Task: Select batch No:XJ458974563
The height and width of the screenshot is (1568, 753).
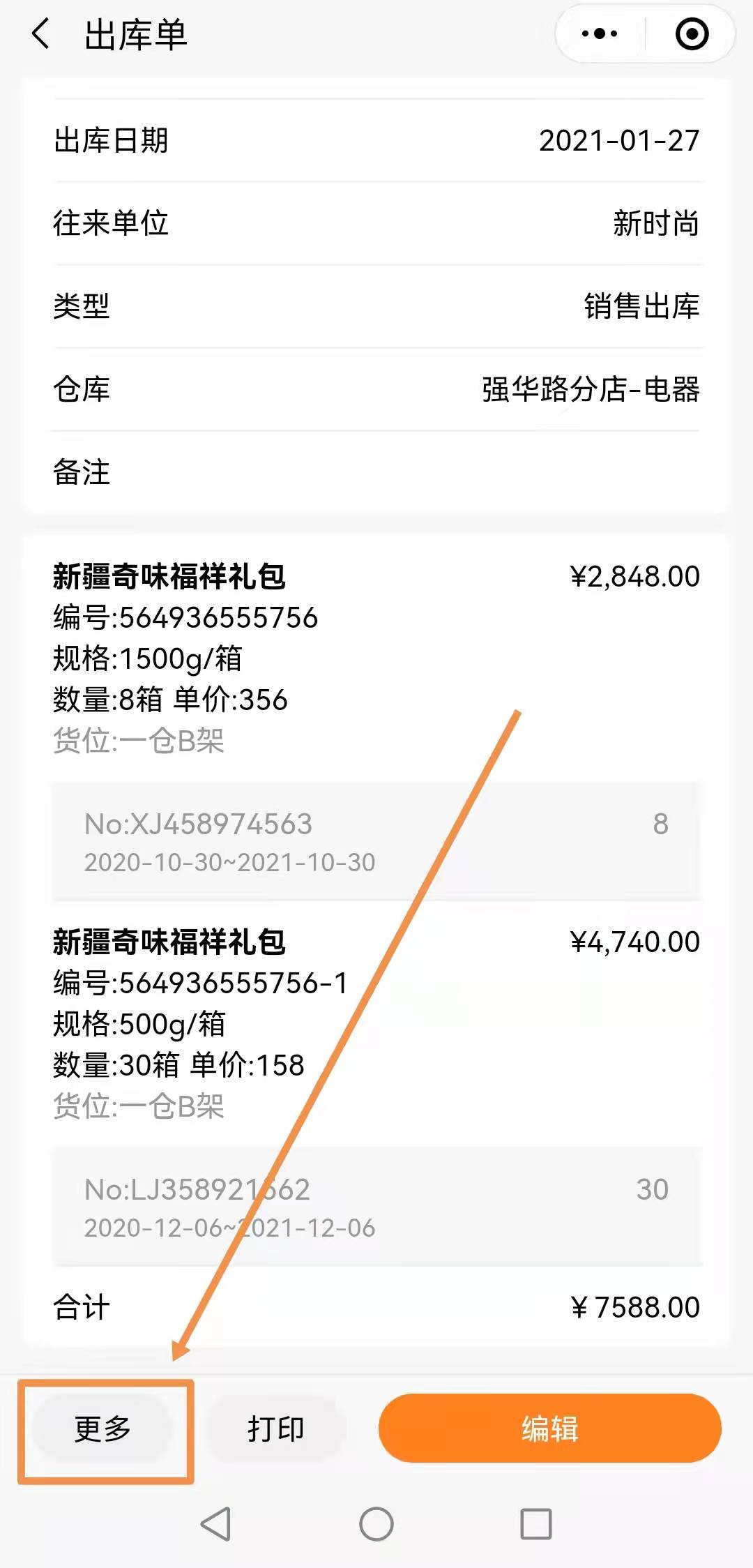Action: click(x=376, y=841)
